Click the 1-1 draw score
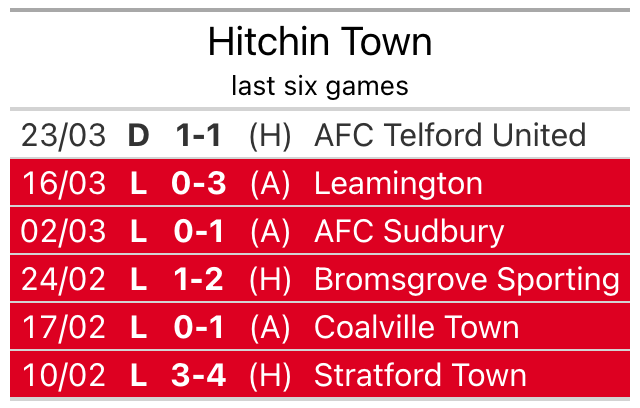 pos(199,135)
